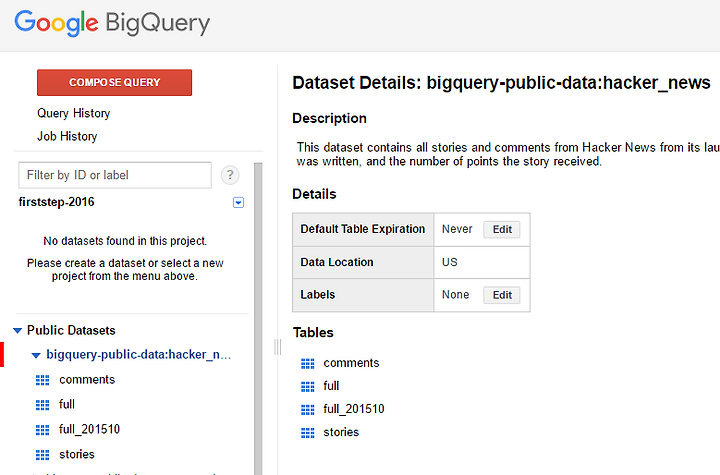
Task: Edit the dataset Labels
Action: pos(502,295)
